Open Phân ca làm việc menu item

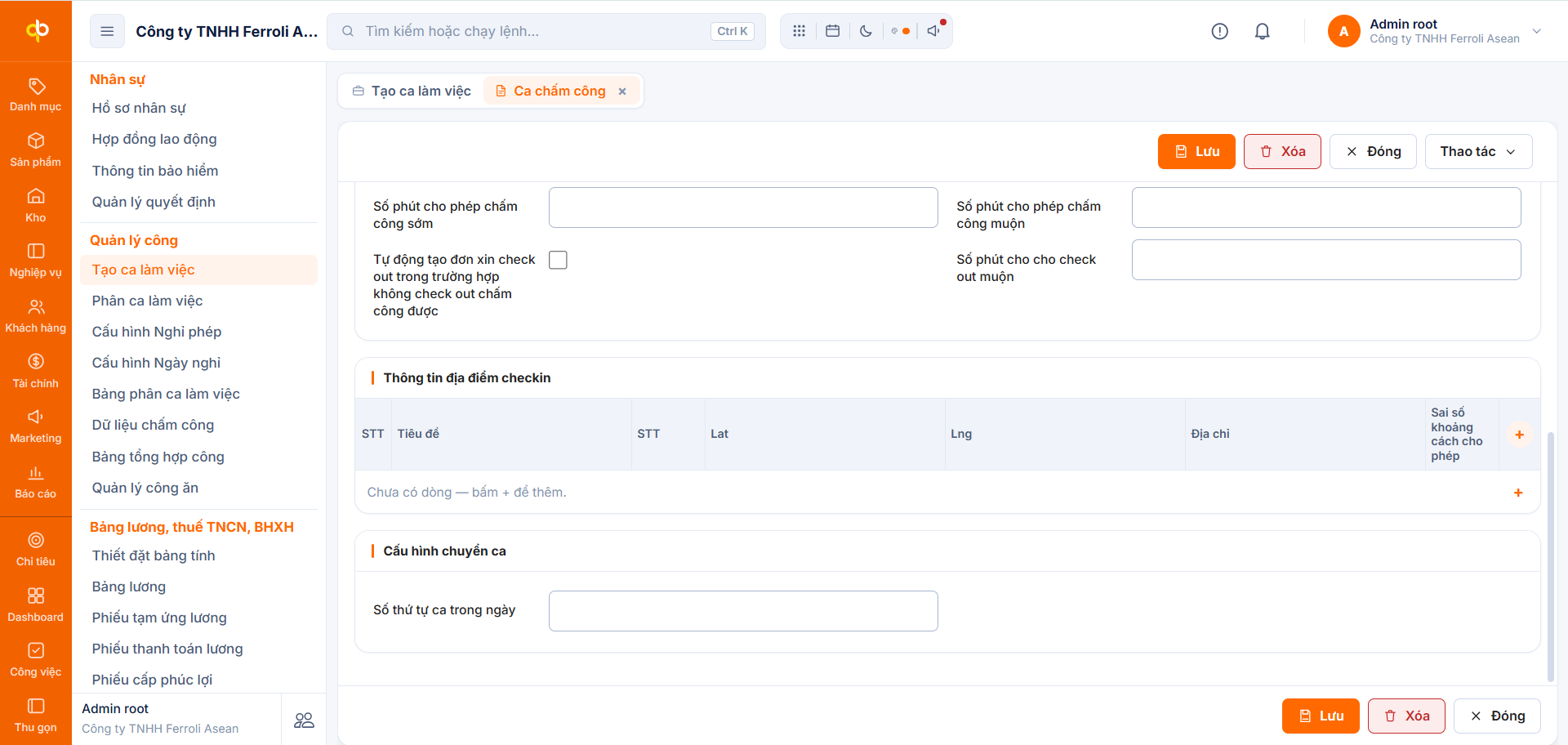(x=198, y=301)
